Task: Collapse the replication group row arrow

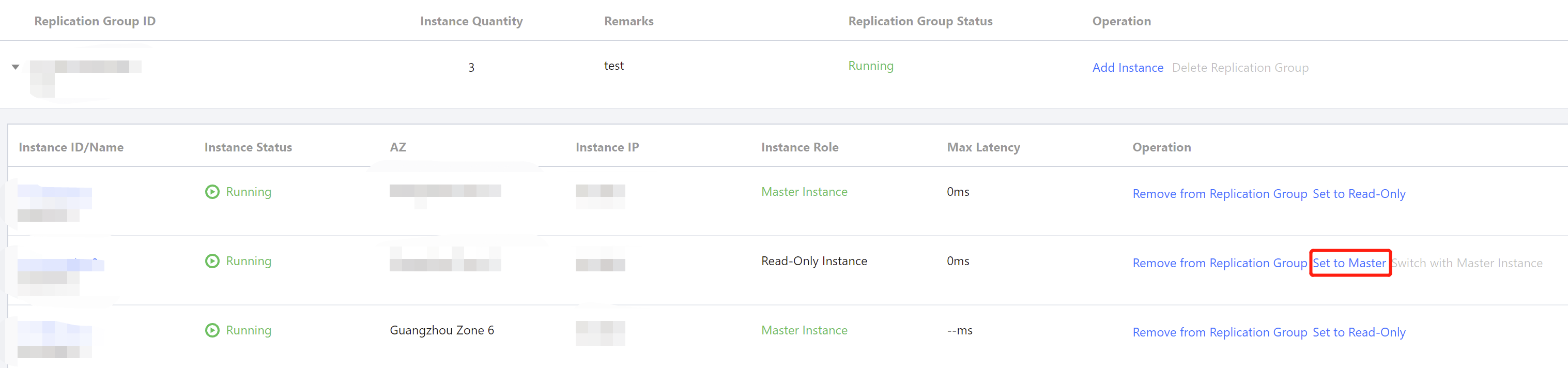Action: coord(16,67)
